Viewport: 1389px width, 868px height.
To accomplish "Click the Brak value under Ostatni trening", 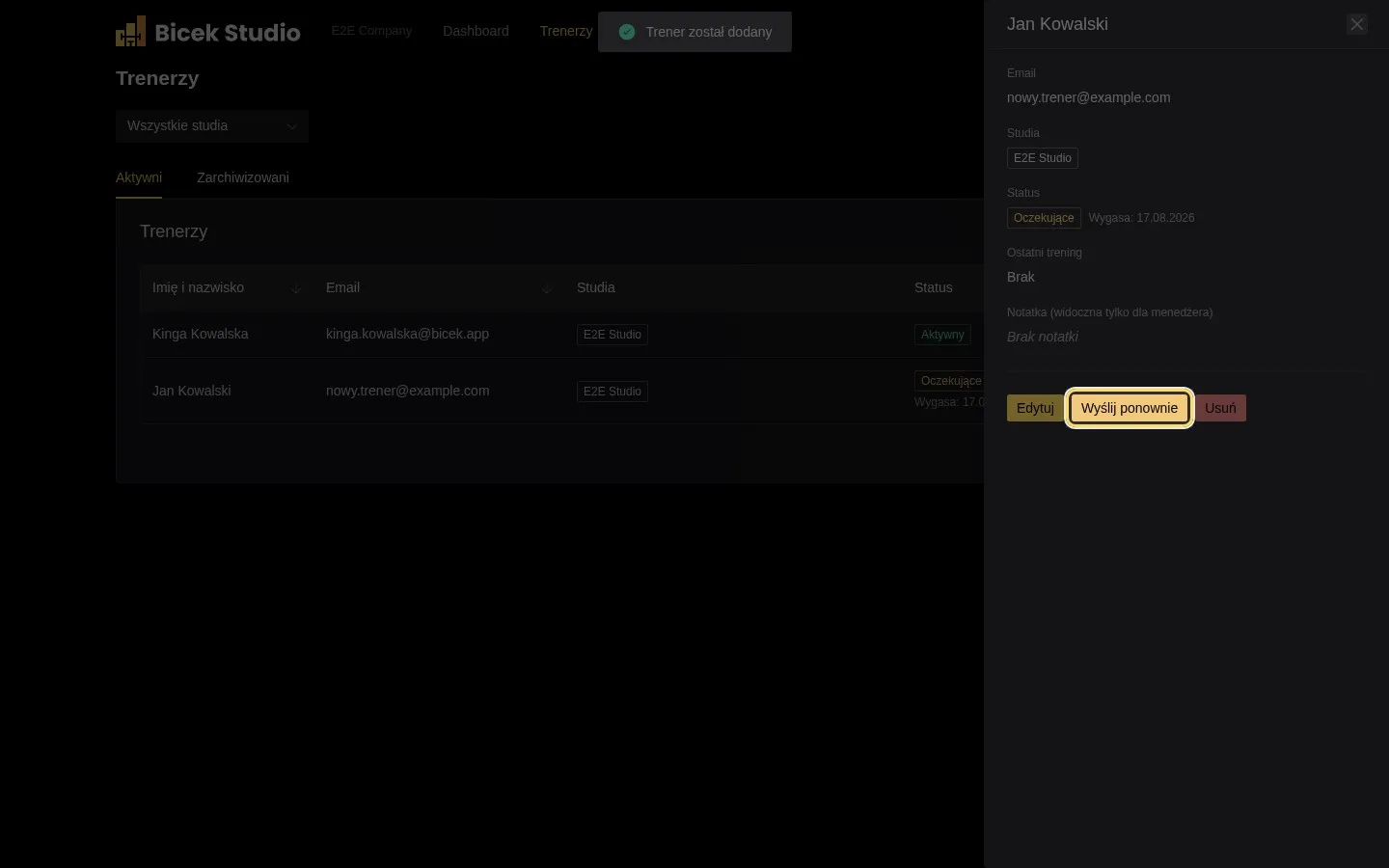I will coord(1021,277).
